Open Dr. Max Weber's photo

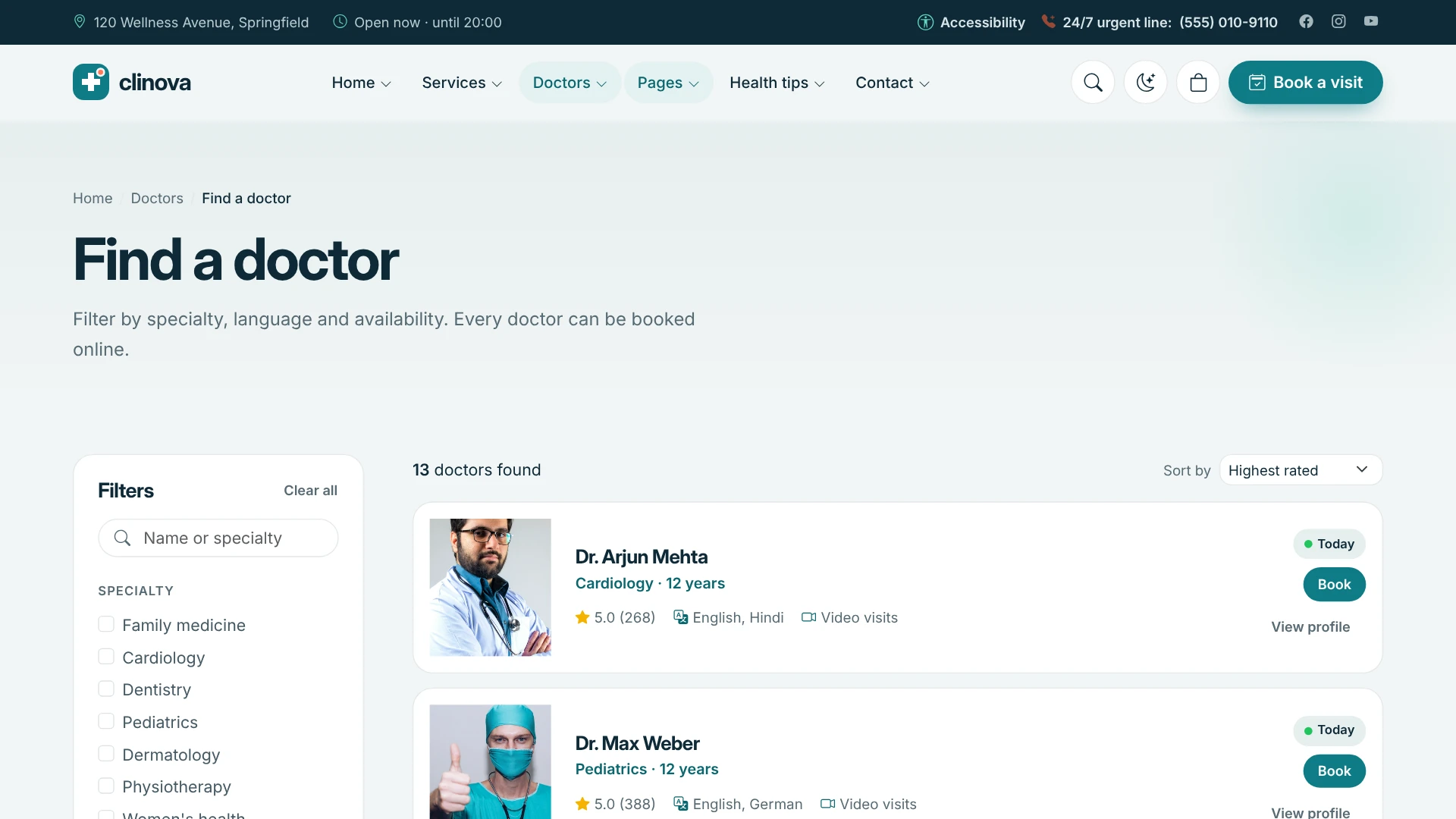pos(490,761)
